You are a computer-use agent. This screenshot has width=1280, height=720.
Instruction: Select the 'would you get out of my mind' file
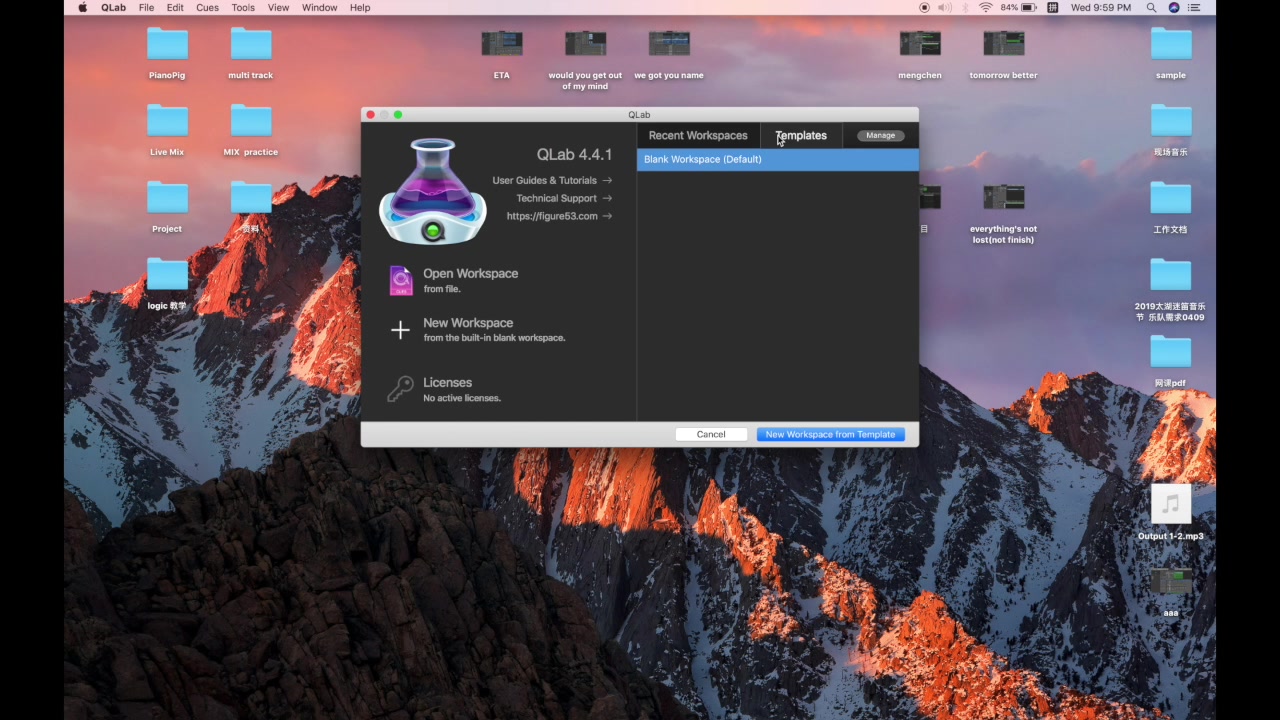[585, 44]
